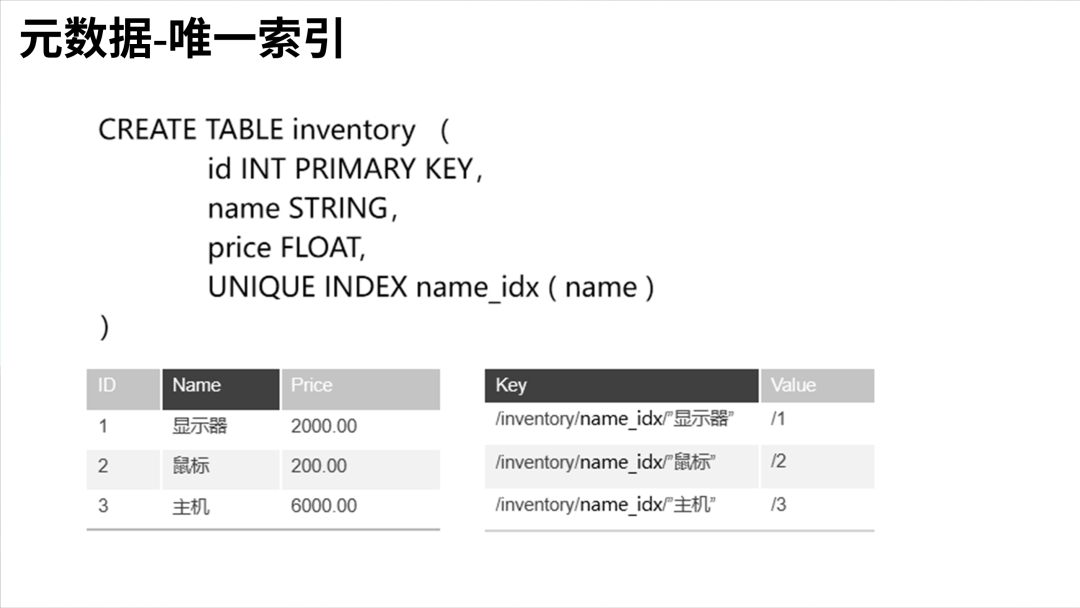Select the dark Key column header
1080x608 pixels.
pyautogui.click(x=621, y=386)
